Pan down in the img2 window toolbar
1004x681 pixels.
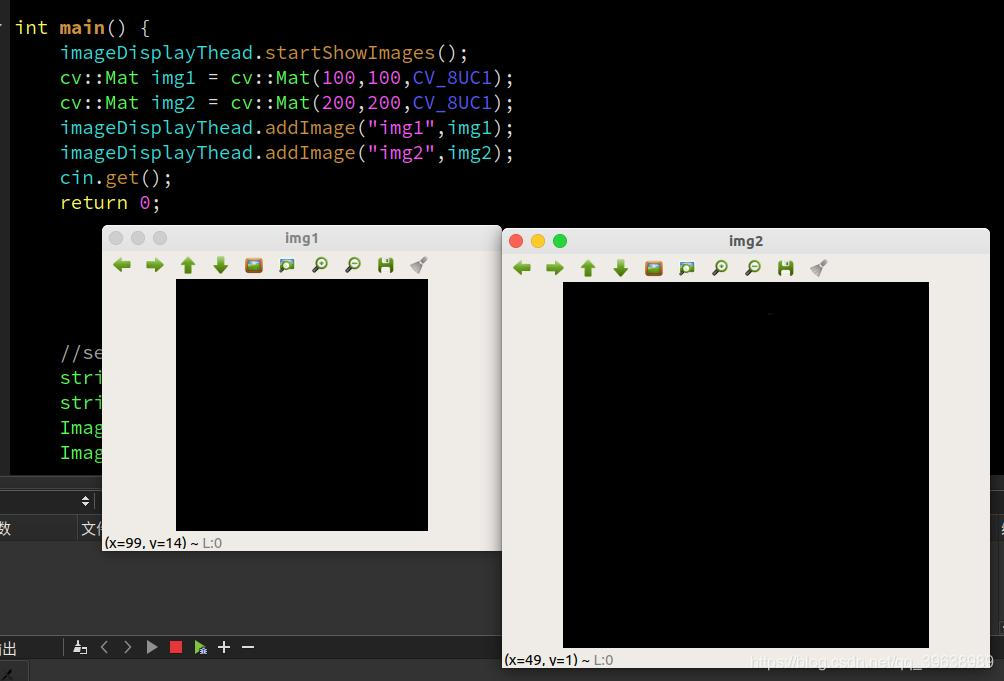[620, 268]
